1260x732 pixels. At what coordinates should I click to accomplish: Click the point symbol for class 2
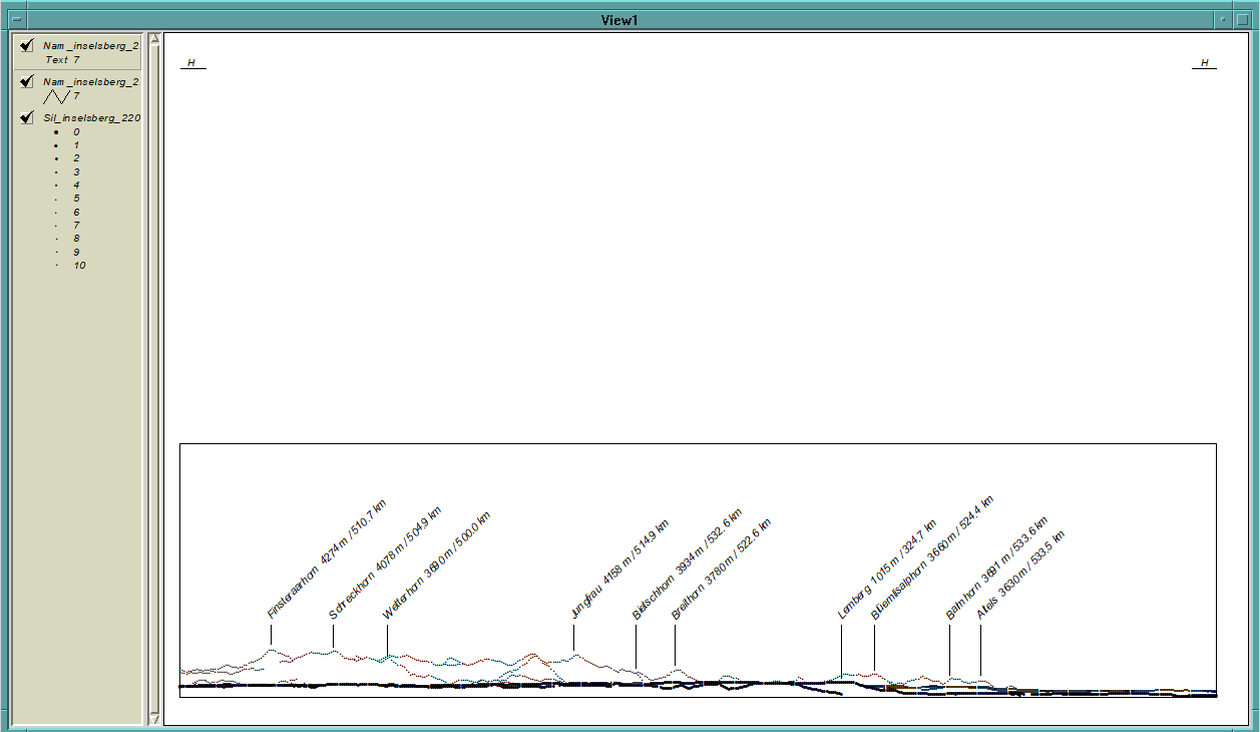[x=56, y=159]
